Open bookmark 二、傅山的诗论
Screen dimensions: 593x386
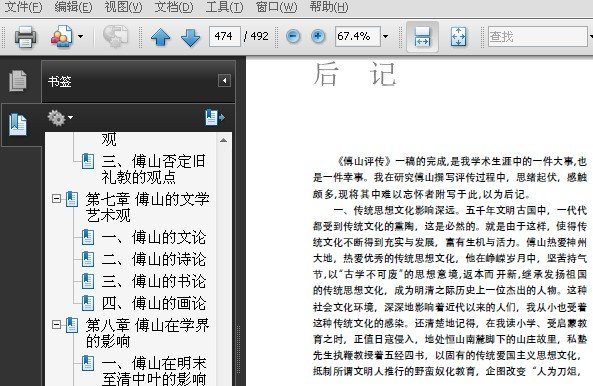154,259
